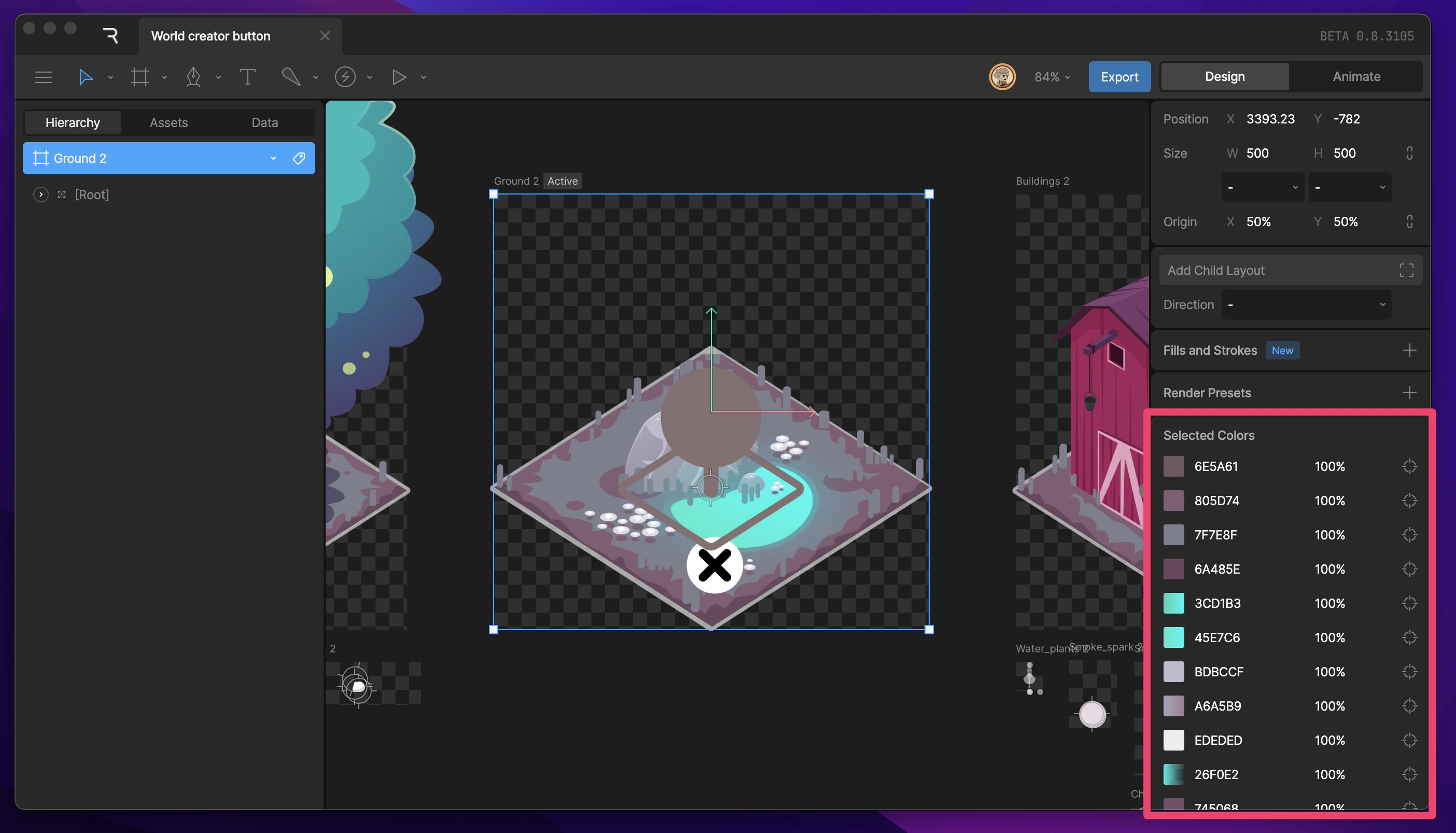This screenshot has width=1456, height=833.
Task: Switch to Animate mode
Action: coord(1356,77)
